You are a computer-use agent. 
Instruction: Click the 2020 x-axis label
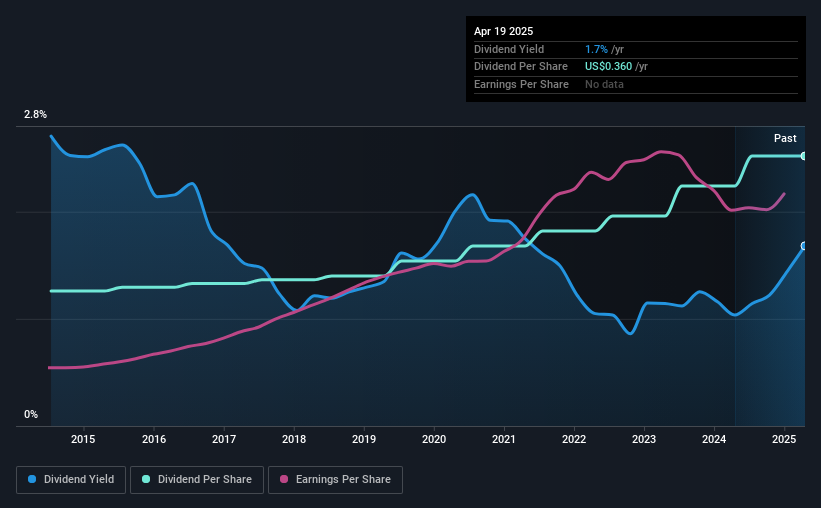434,439
